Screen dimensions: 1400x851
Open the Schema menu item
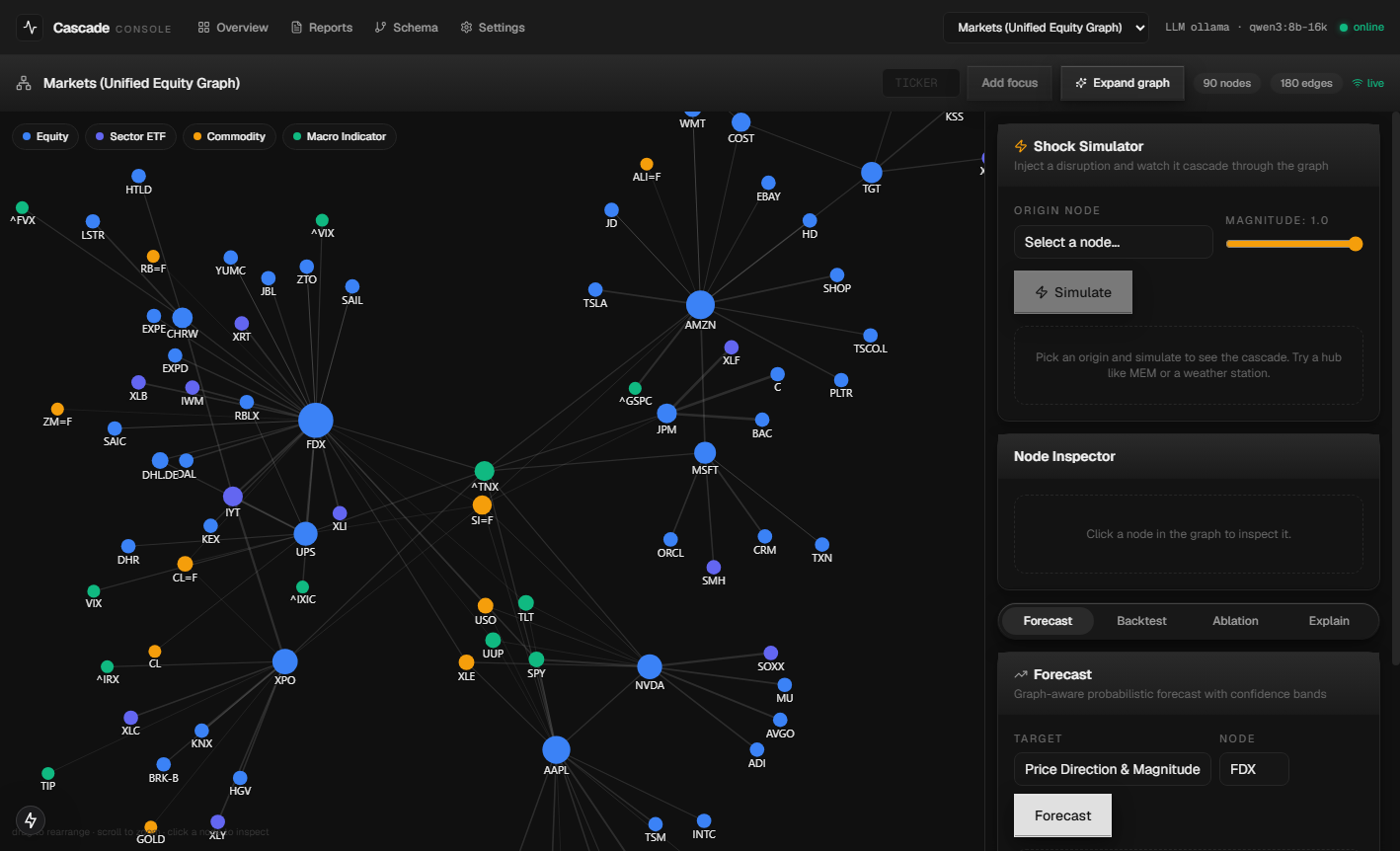pos(407,28)
